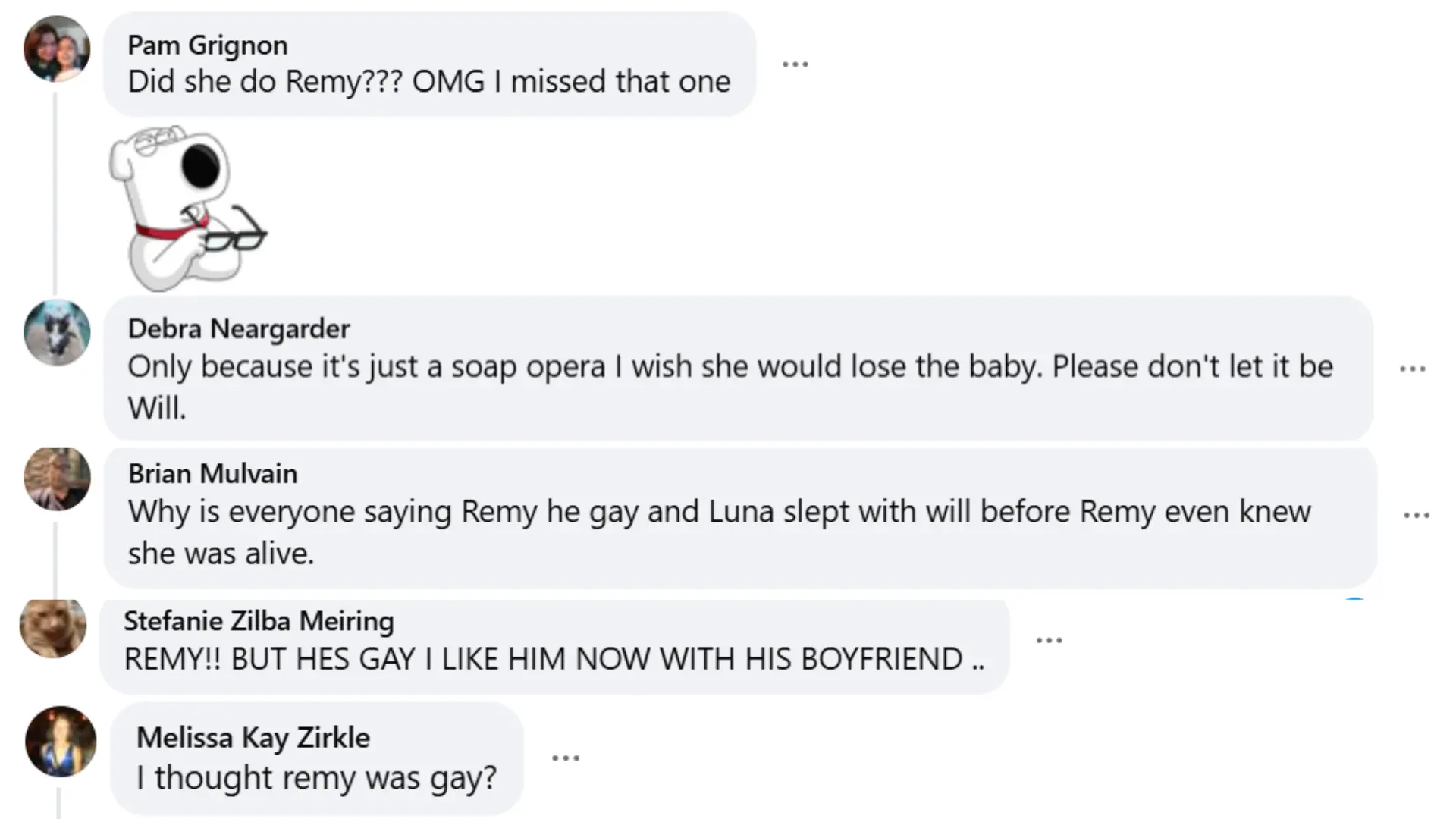The image size is (1456, 819).
Task: Click Debra's comment text about soap opera
Action: tap(730, 368)
